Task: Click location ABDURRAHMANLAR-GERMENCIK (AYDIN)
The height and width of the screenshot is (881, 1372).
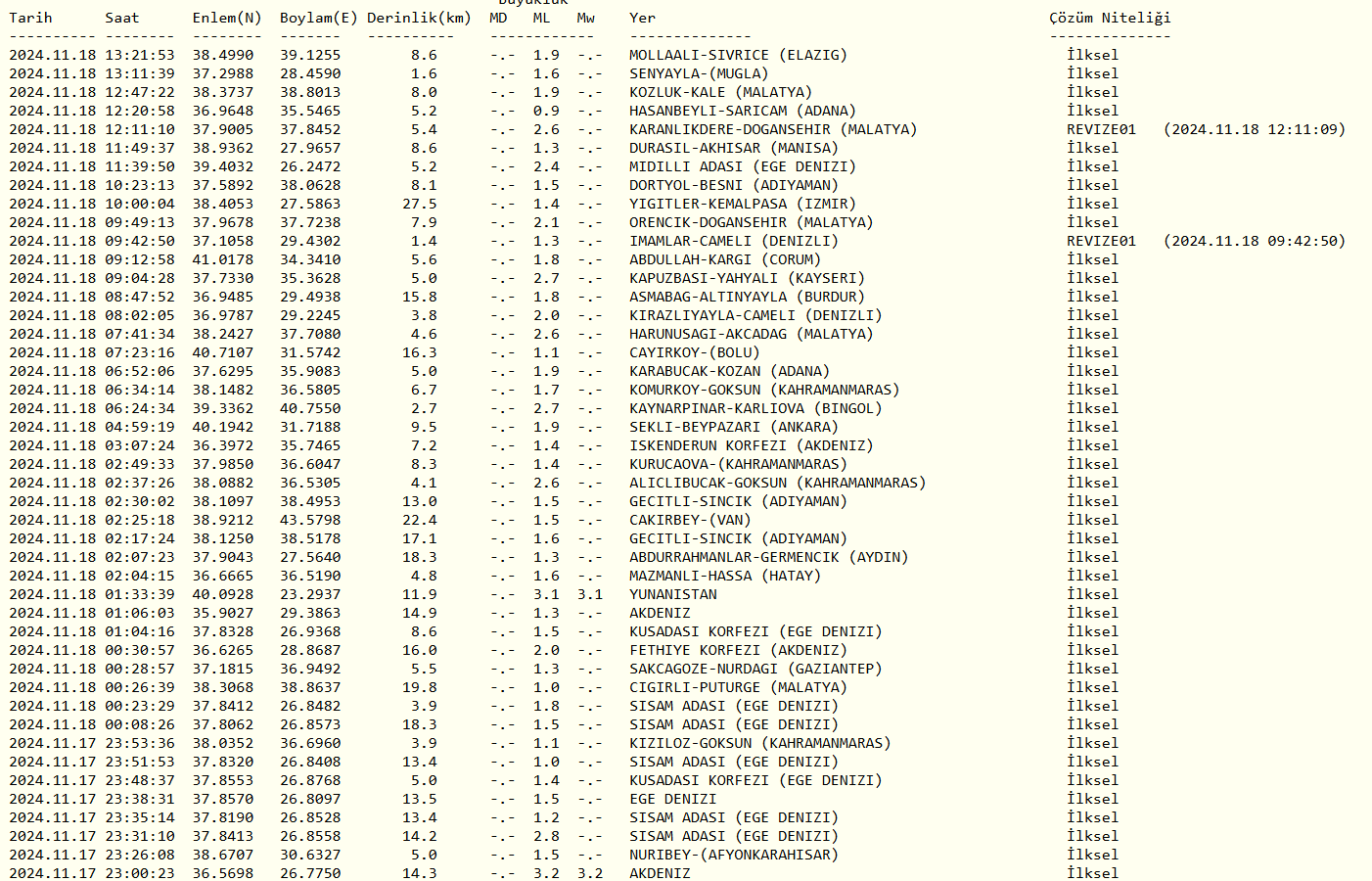Action: coord(769,557)
